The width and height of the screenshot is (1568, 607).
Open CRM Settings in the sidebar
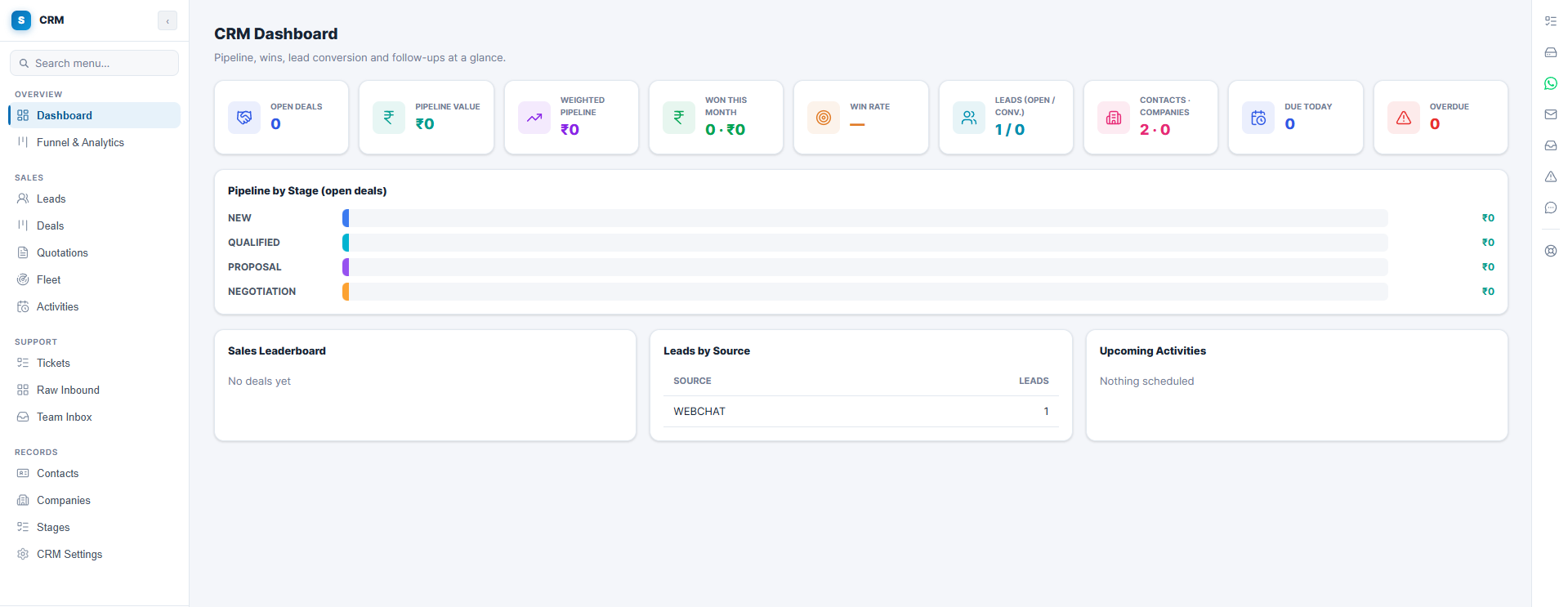click(x=94, y=554)
